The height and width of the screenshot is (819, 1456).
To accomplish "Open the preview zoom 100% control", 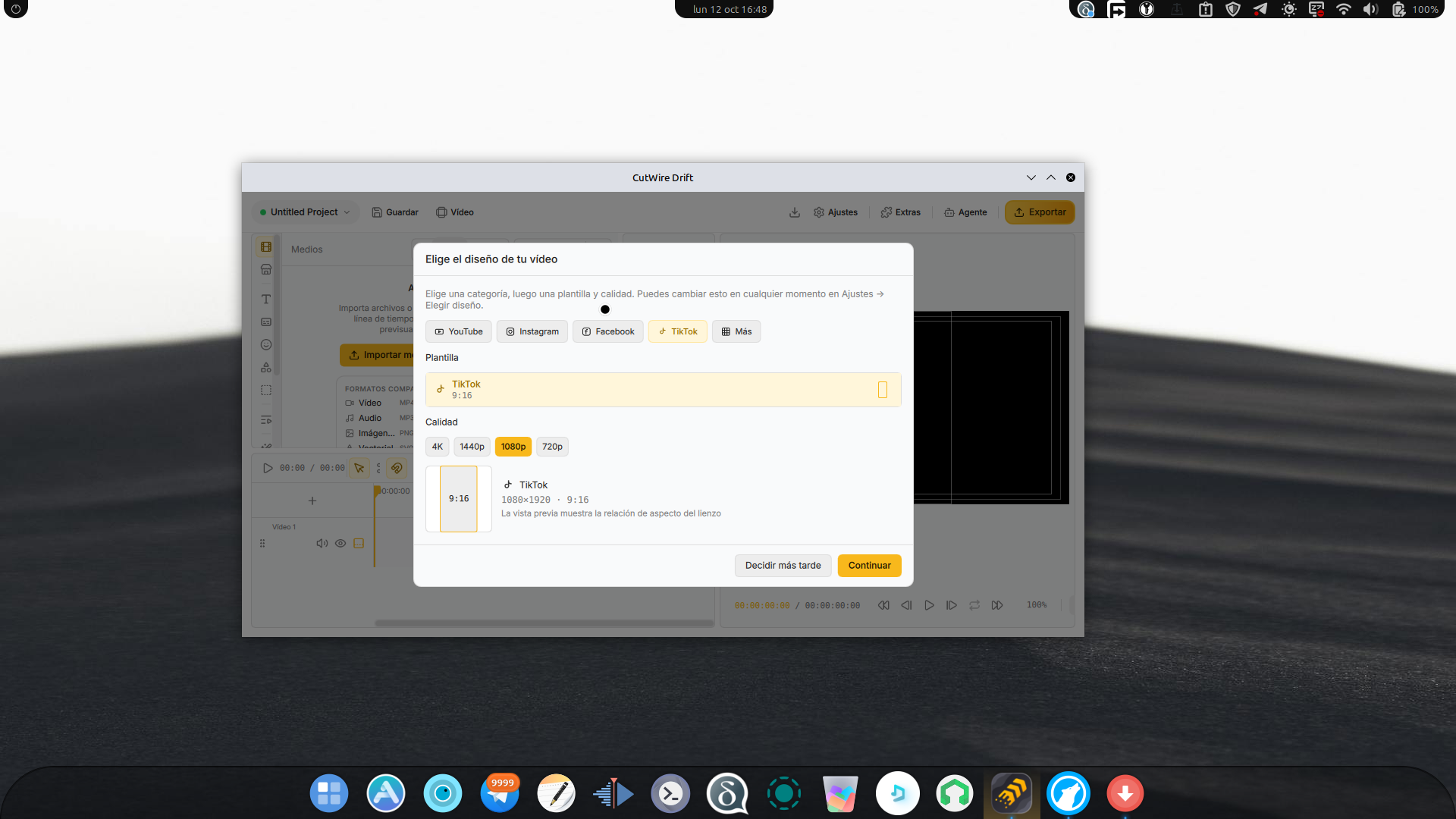I will click(x=1037, y=605).
